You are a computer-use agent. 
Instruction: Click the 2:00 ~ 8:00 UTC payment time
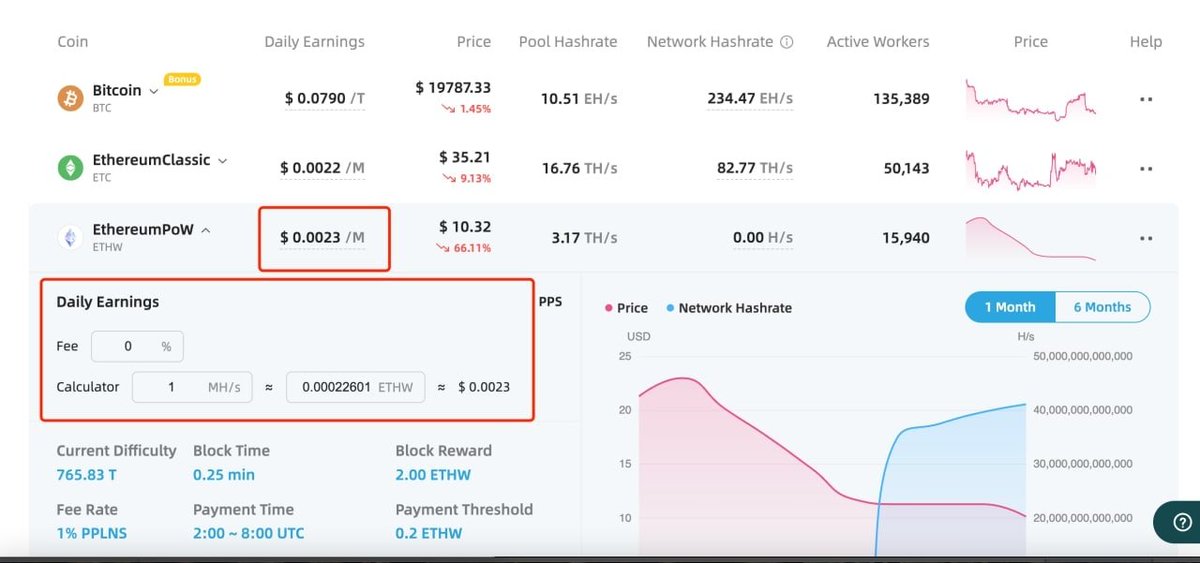click(x=249, y=533)
